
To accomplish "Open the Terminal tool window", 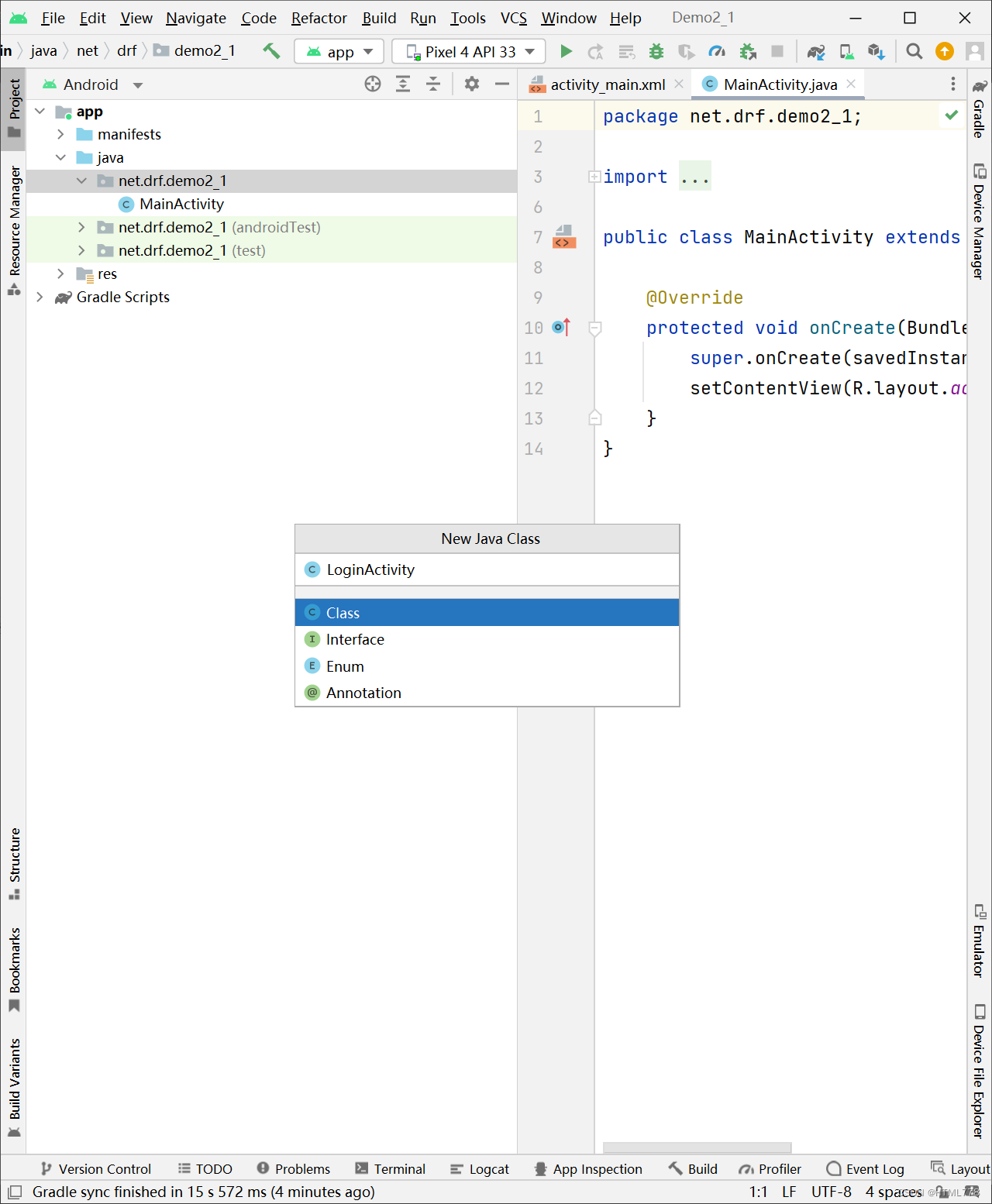I will click(x=391, y=1169).
